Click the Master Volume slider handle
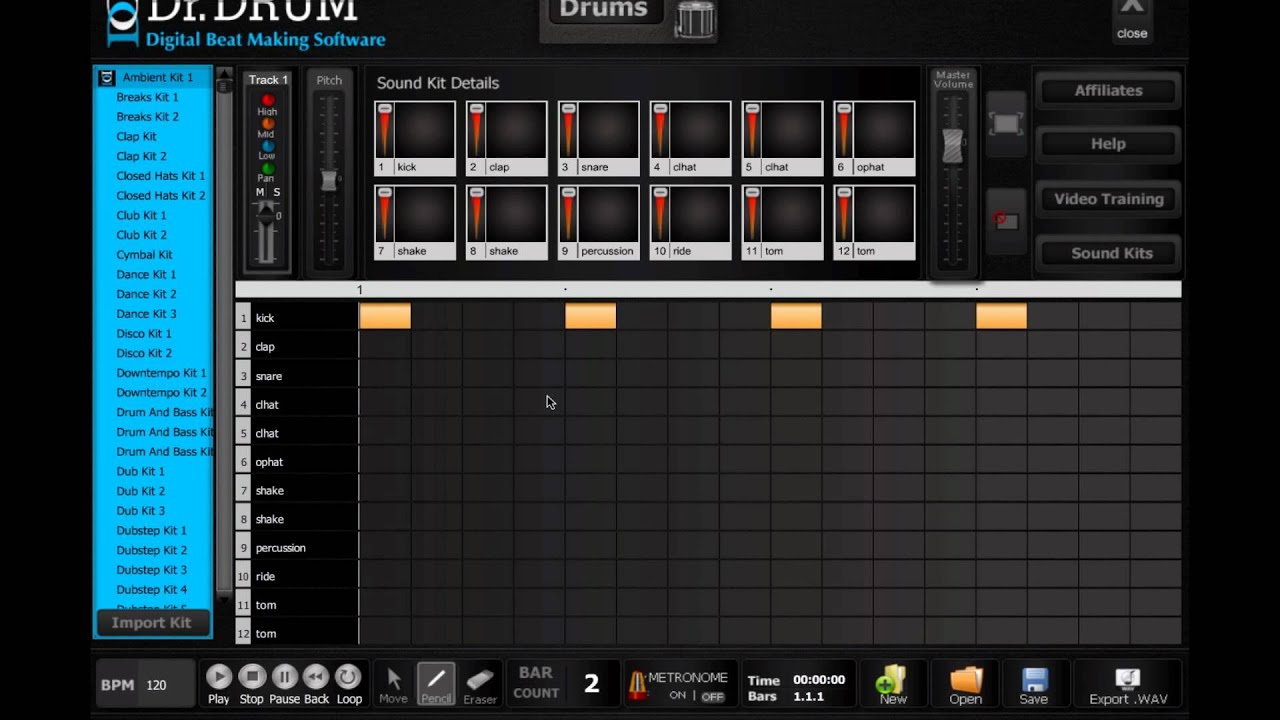This screenshot has height=720, width=1280. [x=953, y=145]
